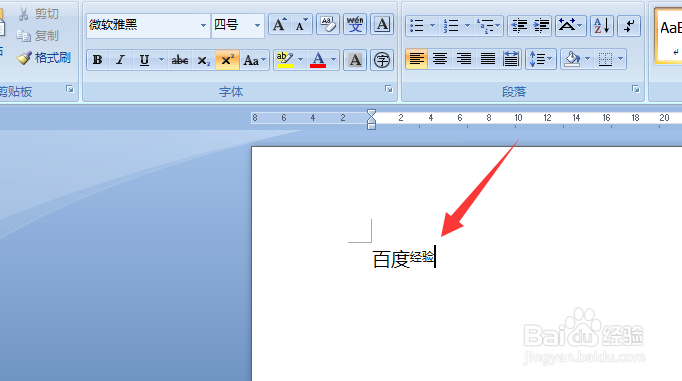Viewport: 682px width, 381px height.
Task: Place cursor in text 百度
Action: point(391,260)
